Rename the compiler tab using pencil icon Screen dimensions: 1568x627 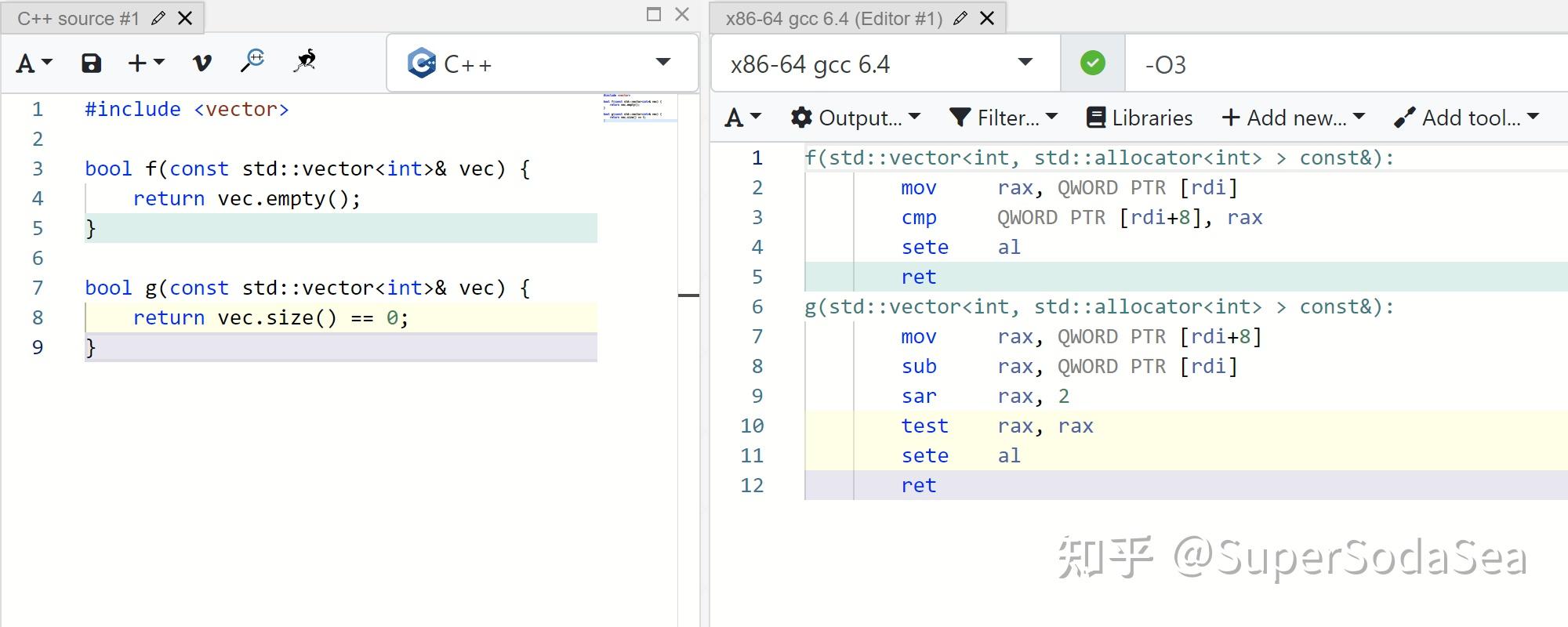coord(960,18)
